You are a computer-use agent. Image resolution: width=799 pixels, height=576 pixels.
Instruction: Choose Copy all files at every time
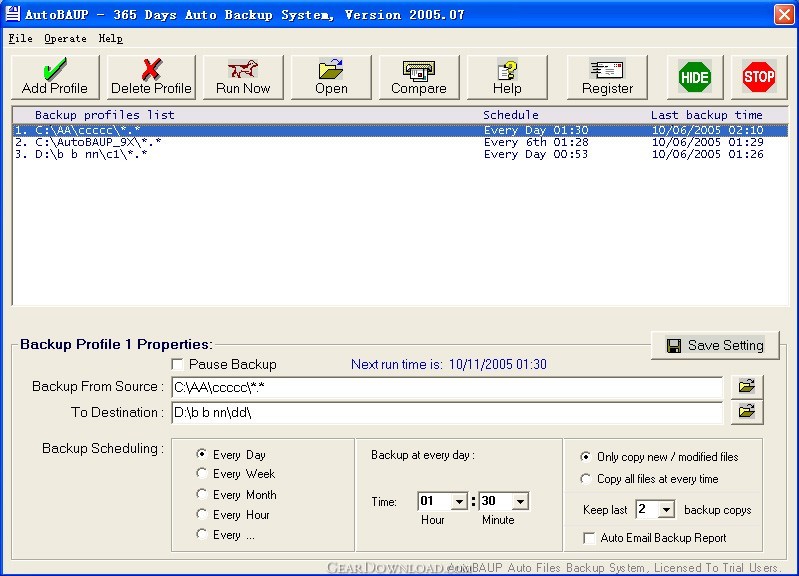click(x=585, y=479)
